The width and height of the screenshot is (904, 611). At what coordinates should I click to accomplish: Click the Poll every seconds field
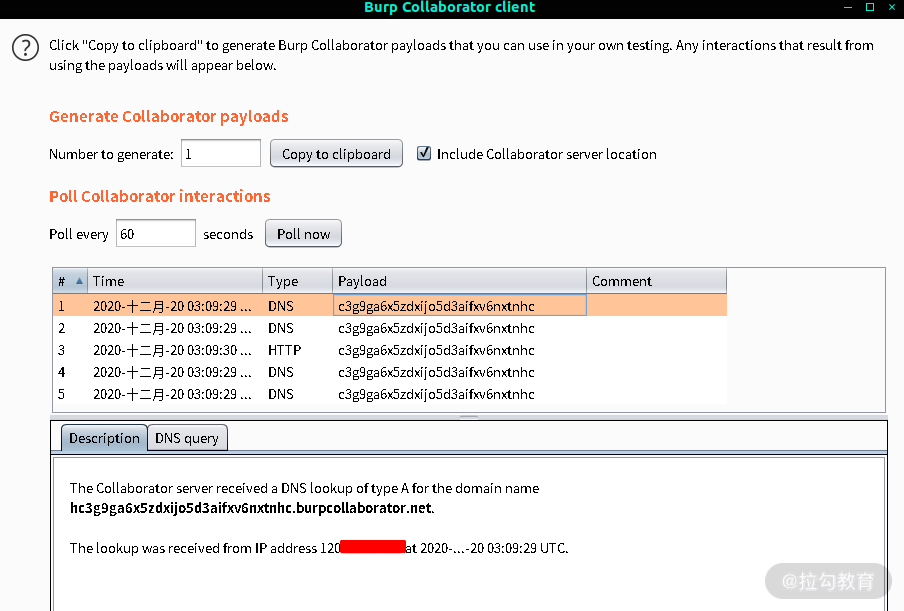(156, 233)
